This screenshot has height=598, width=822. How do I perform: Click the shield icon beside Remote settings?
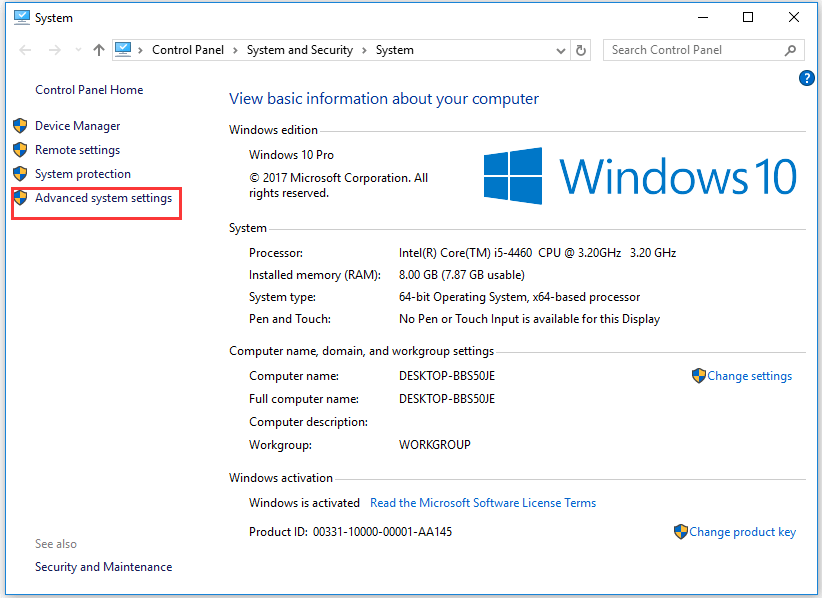click(20, 150)
